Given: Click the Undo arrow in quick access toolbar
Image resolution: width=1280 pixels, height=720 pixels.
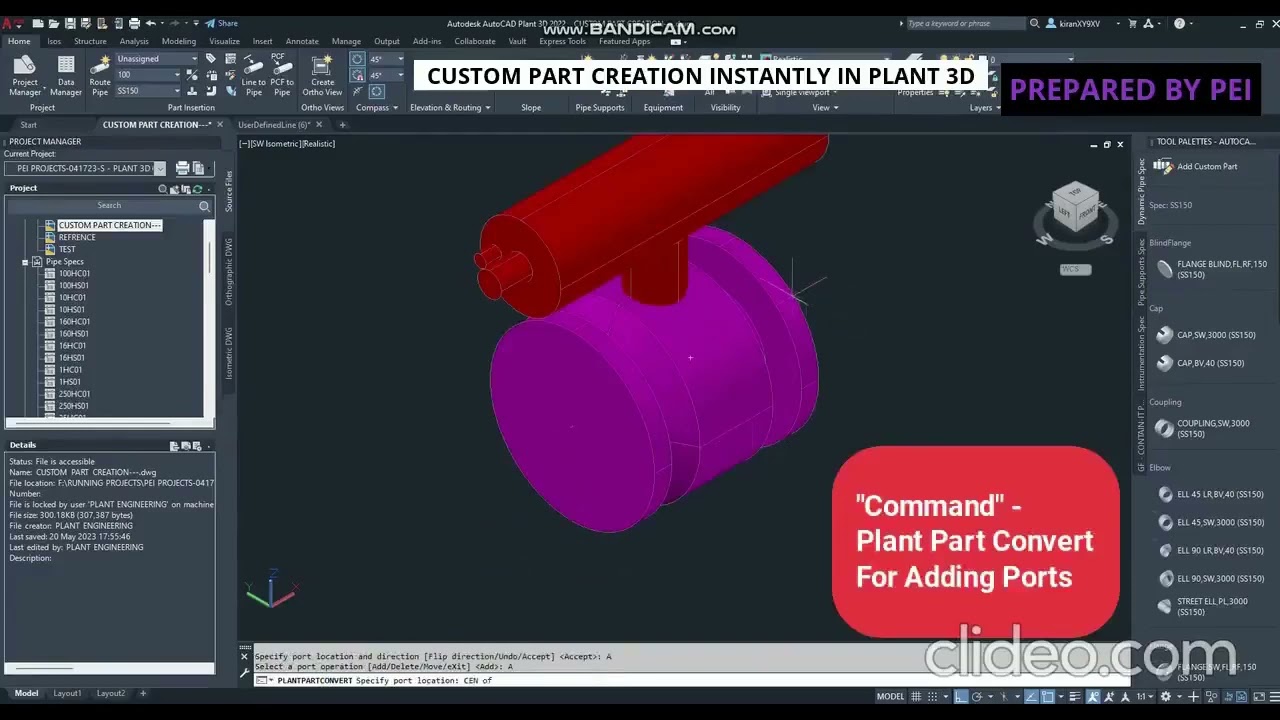Looking at the screenshot, I should coord(151,23).
